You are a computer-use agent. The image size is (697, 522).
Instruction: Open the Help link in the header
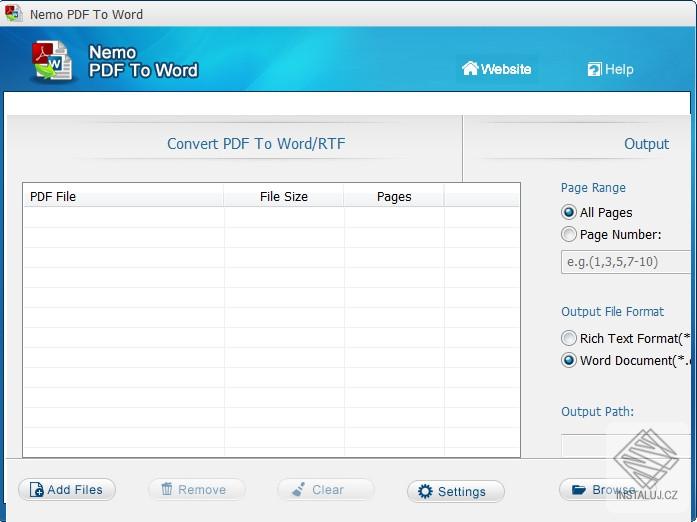pyautogui.click(x=610, y=69)
